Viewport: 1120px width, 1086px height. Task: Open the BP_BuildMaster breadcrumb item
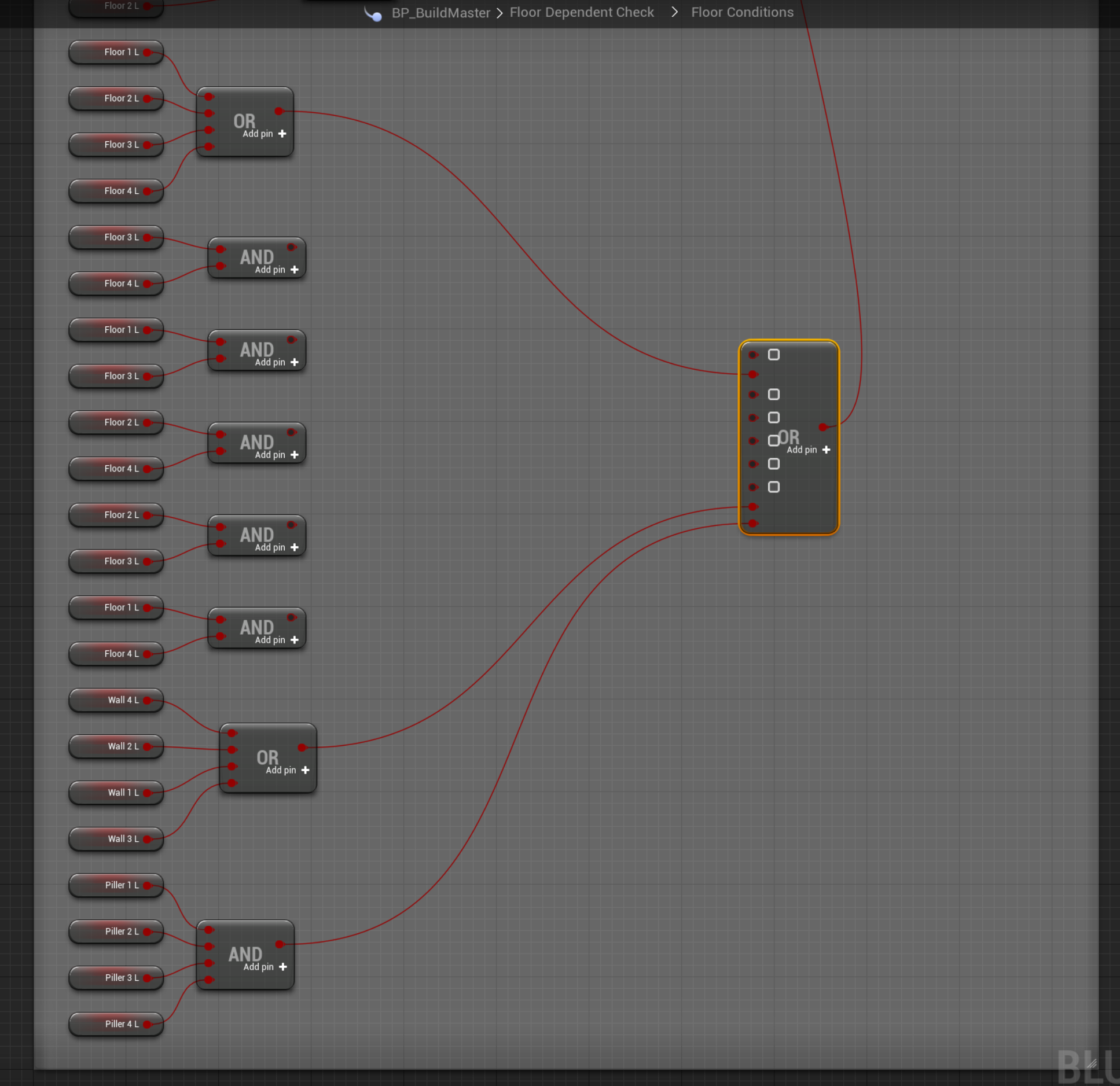(x=440, y=13)
